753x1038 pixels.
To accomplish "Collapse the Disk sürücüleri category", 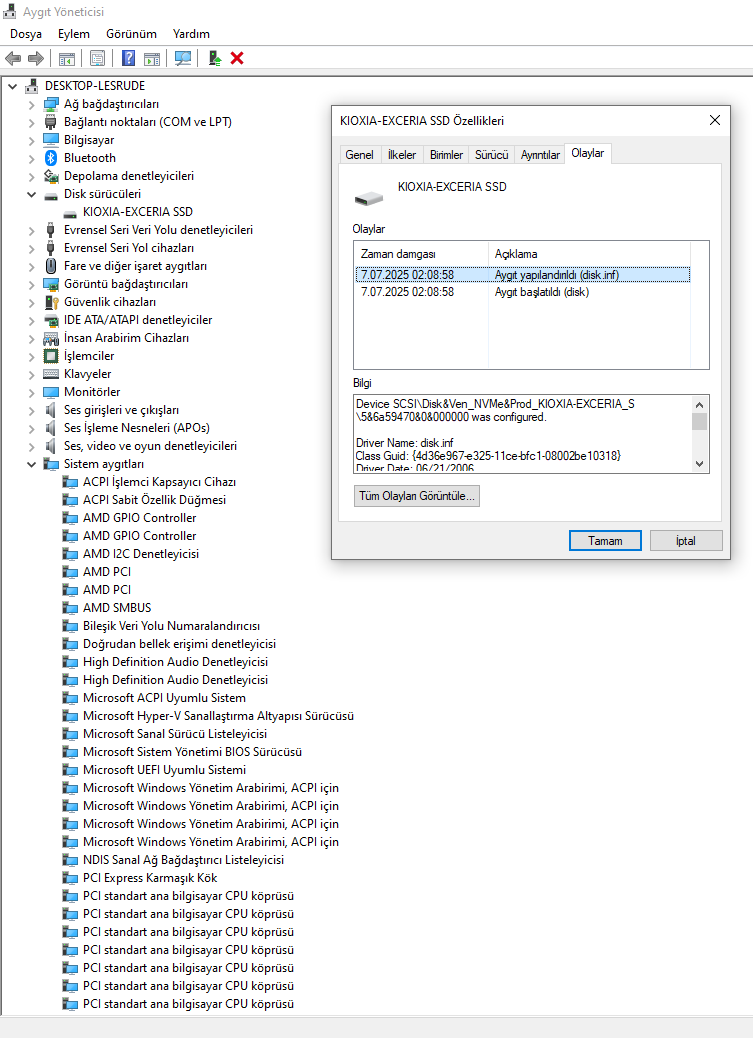I will (x=31, y=194).
